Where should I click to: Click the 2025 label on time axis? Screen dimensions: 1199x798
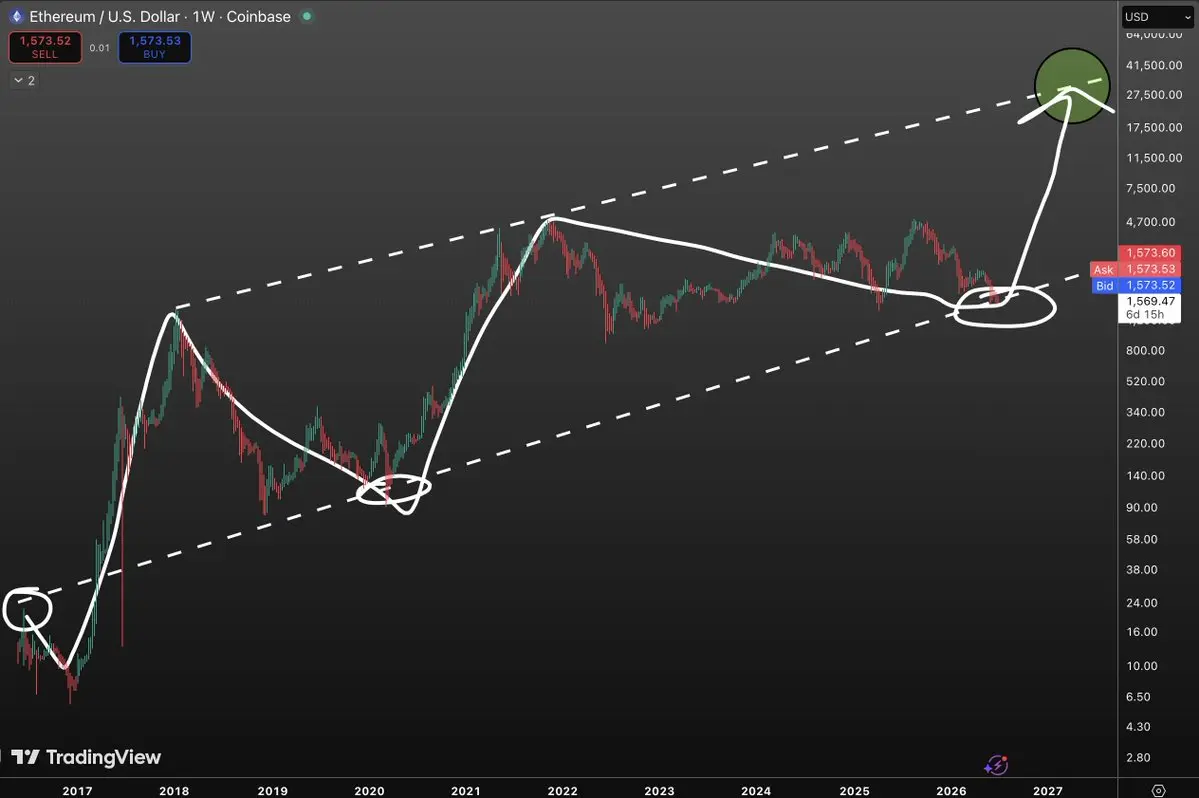pyautogui.click(x=854, y=791)
